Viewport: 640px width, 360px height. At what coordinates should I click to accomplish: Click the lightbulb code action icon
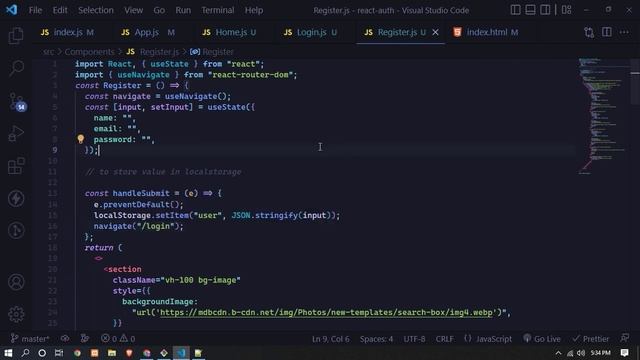80,139
